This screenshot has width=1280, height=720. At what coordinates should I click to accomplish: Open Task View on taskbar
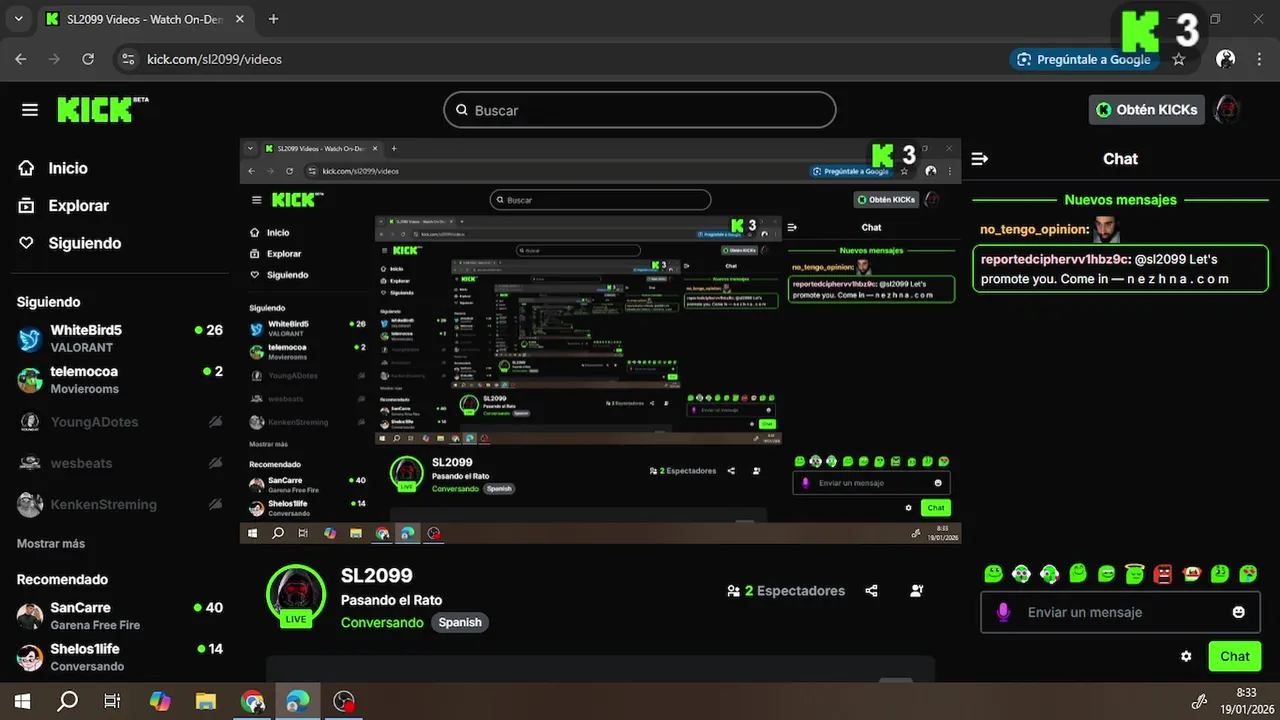coord(113,701)
